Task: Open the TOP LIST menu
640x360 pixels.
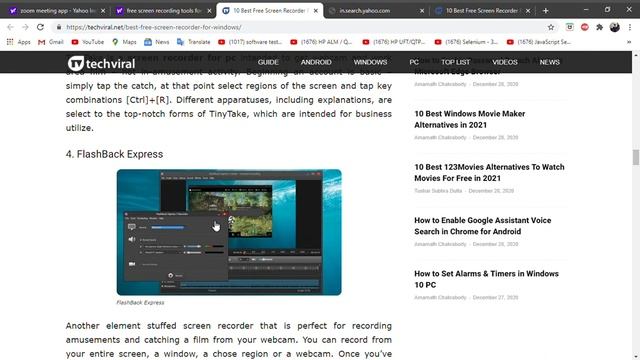Action: point(456,62)
